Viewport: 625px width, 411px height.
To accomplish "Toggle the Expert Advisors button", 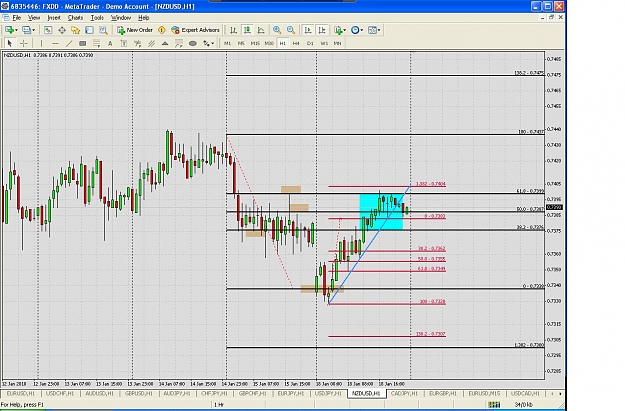I will pos(195,30).
